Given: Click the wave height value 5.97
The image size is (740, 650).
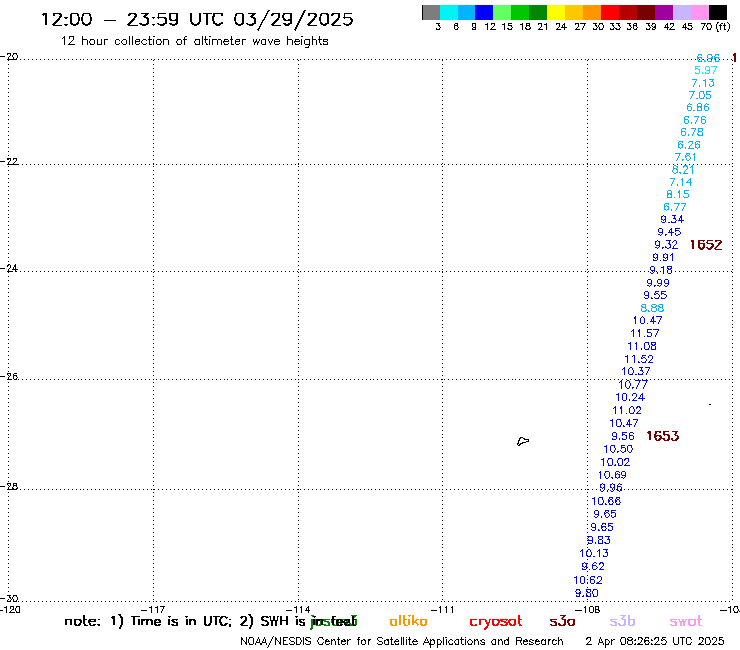Looking at the screenshot, I should tap(706, 70).
